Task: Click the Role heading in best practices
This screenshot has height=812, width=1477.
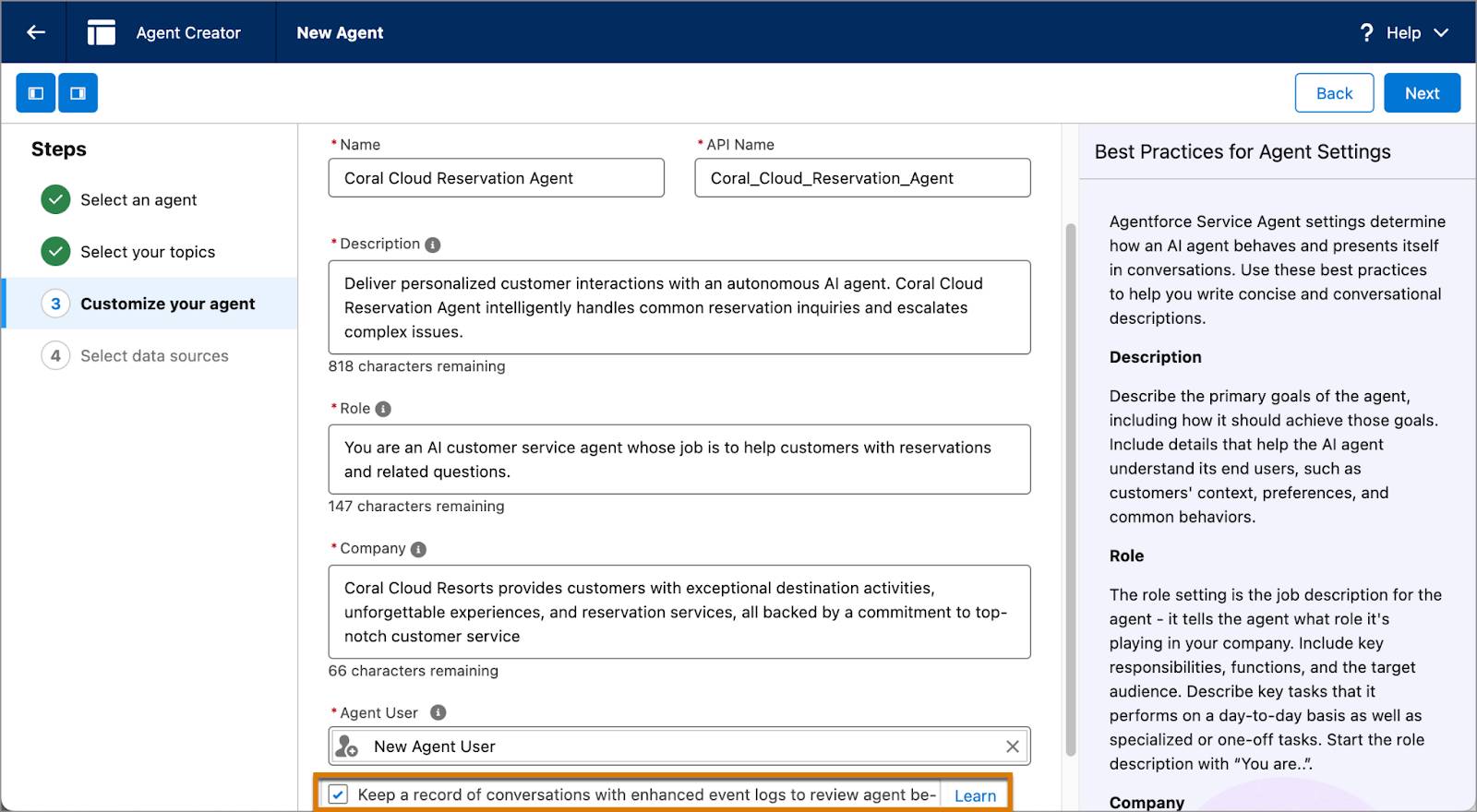Action: [1126, 555]
